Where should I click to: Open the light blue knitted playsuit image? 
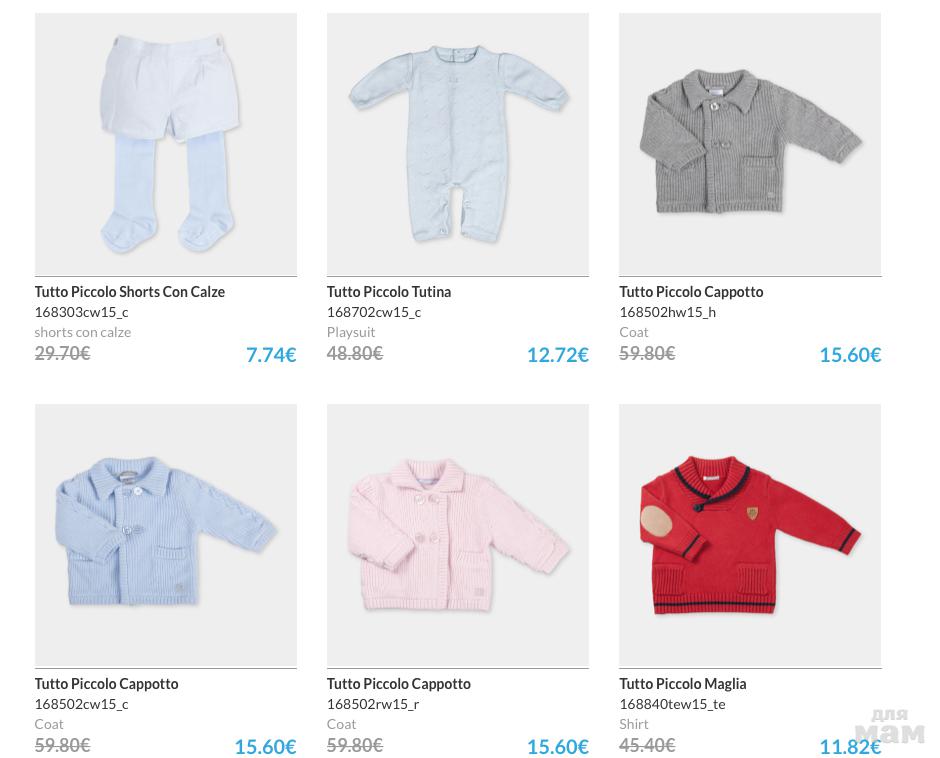(x=457, y=144)
